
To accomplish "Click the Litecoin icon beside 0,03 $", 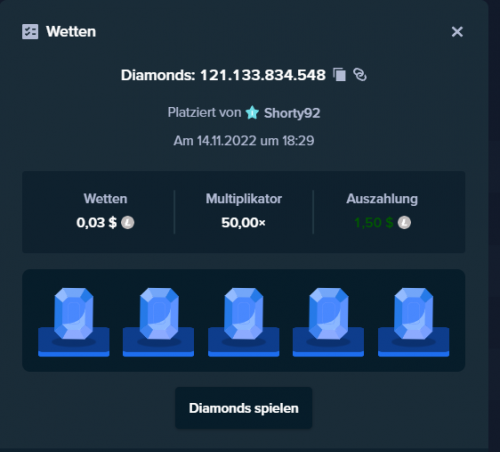I will click(x=127, y=222).
